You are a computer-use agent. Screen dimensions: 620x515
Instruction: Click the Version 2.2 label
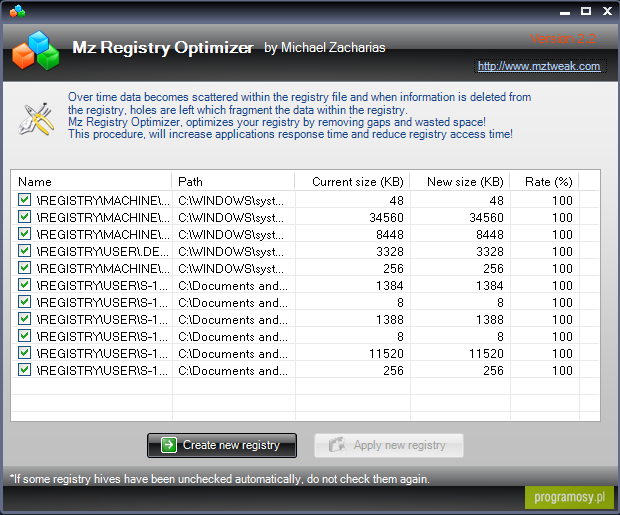point(563,39)
